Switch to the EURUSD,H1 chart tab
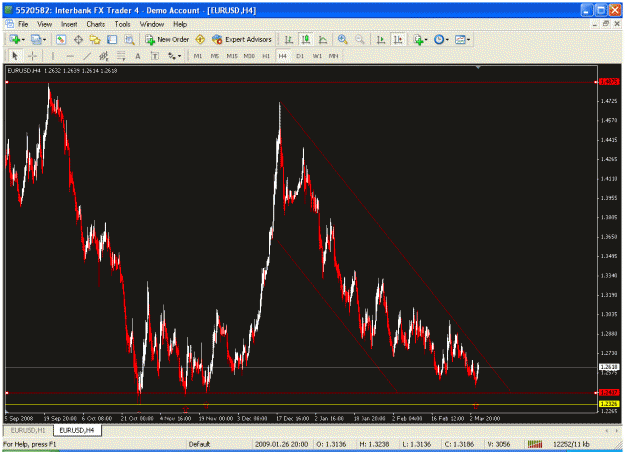 (28, 430)
